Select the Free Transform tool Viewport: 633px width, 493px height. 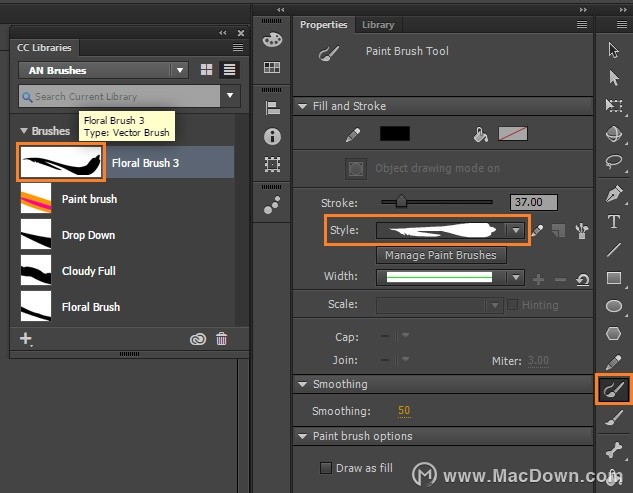pyautogui.click(x=614, y=105)
